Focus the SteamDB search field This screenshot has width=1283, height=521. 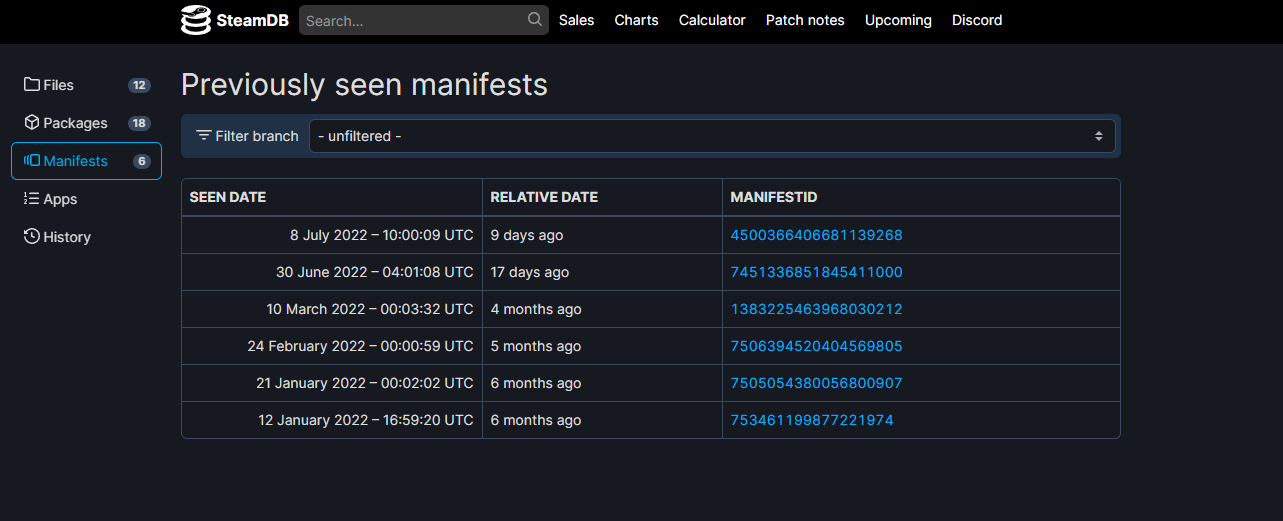pos(413,20)
